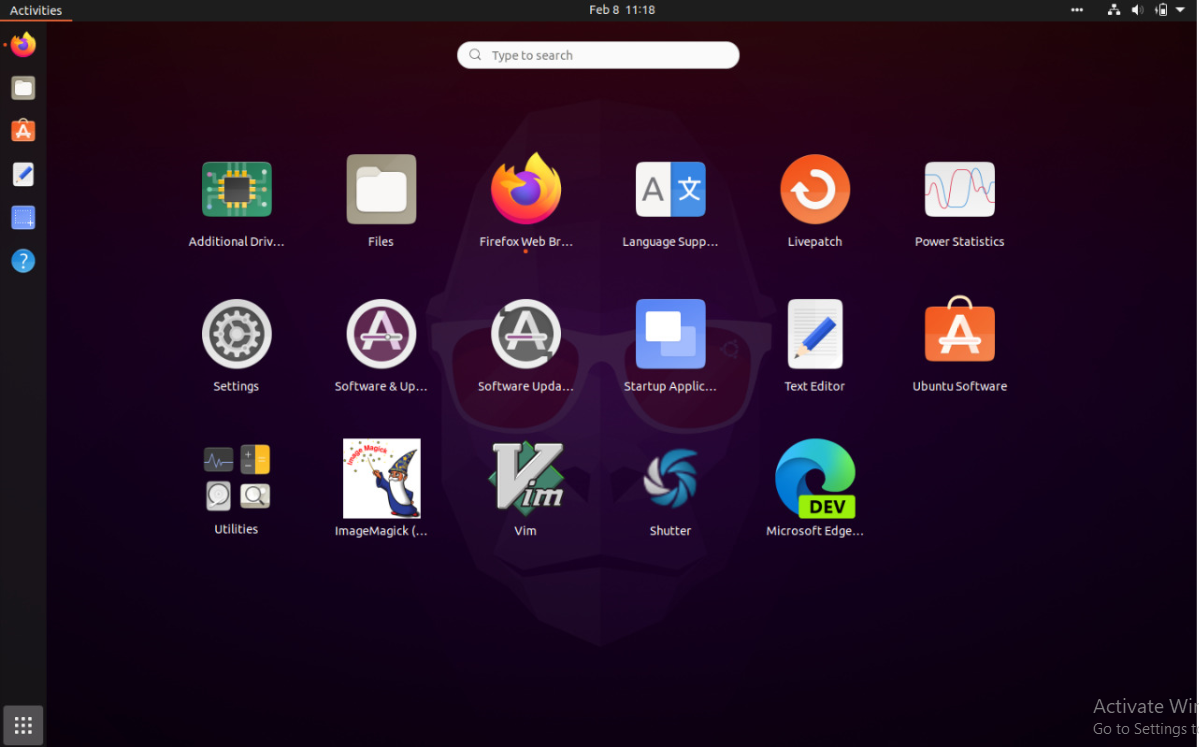Open Shutter screenshot tool
This screenshot has height=747, width=1199.
coord(670,478)
